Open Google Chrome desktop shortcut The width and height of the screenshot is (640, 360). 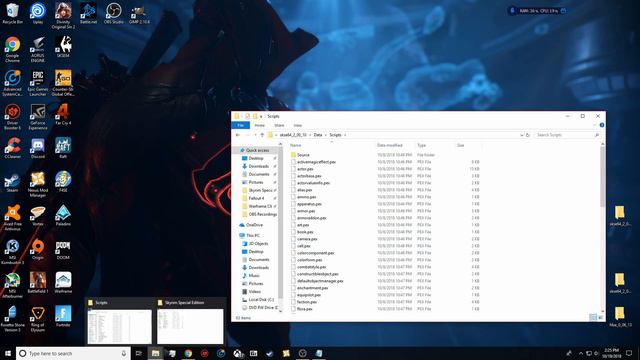13,49
